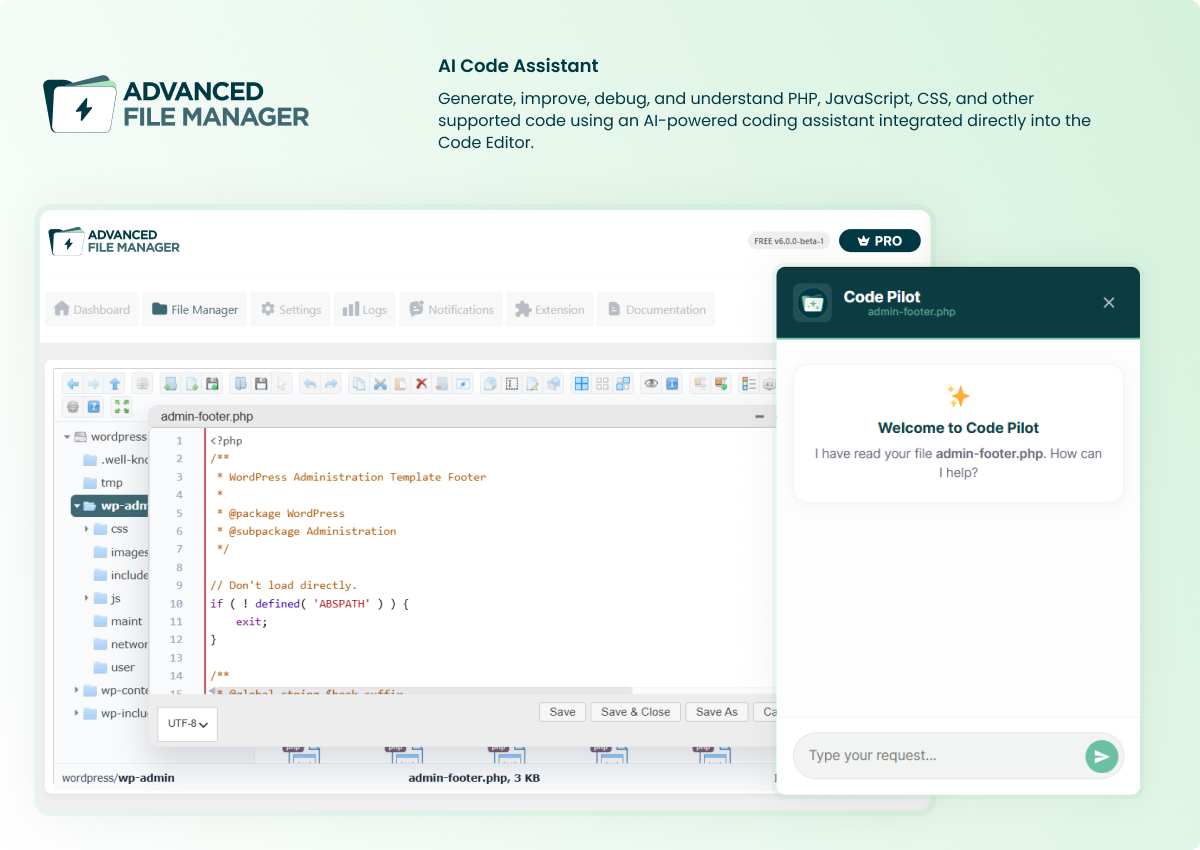Open the File Manager tab

[195, 310]
